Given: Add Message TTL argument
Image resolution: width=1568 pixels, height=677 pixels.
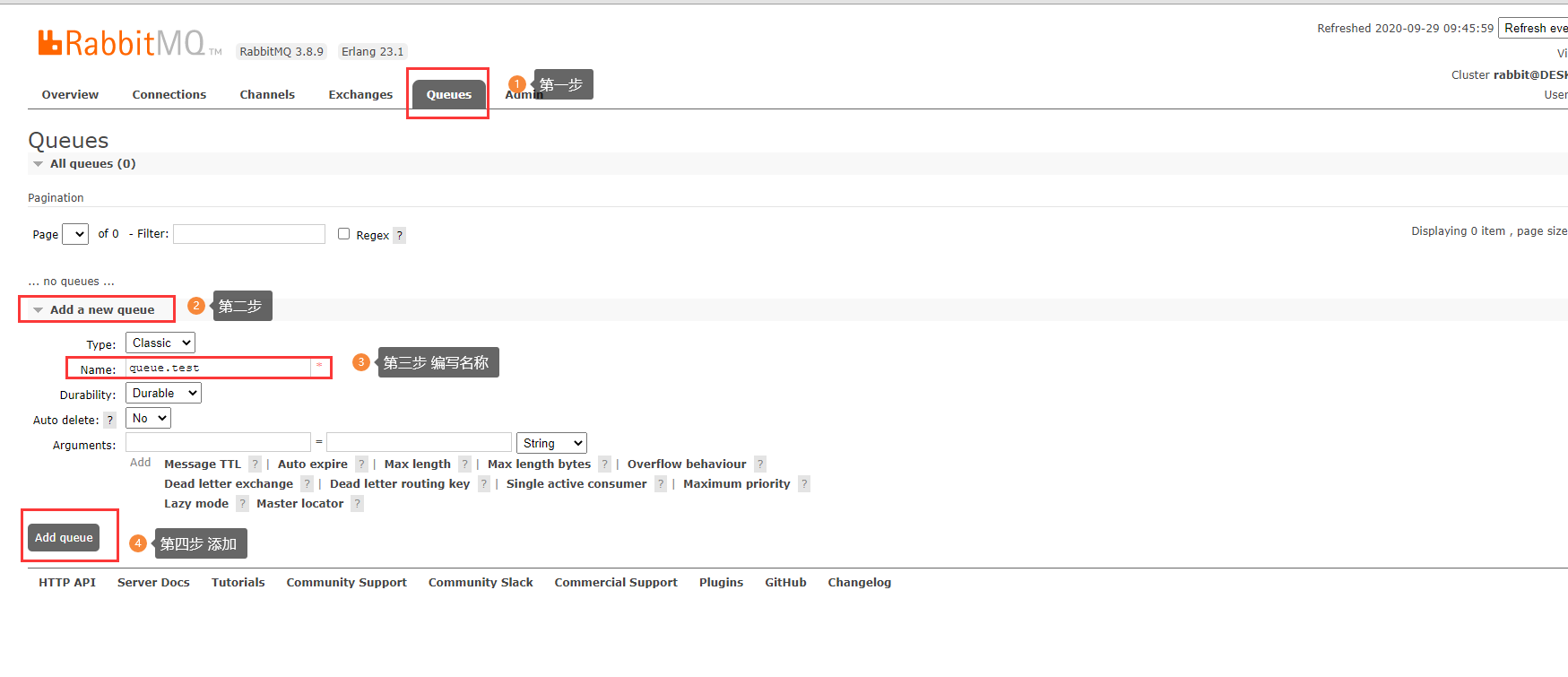Looking at the screenshot, I should 203,464.
